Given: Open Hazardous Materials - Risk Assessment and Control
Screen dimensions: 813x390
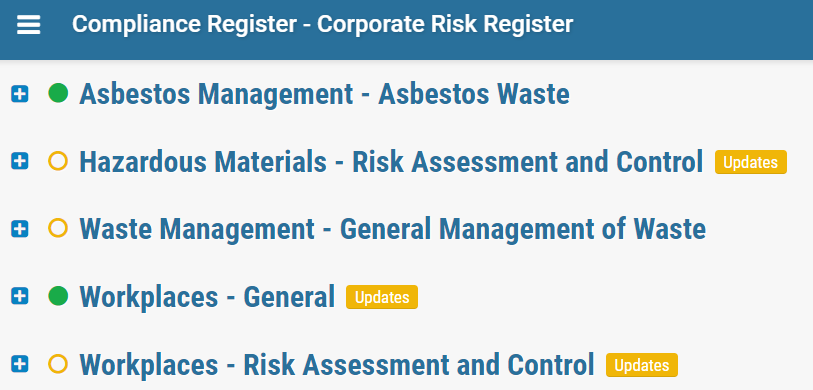Looking at the screenshot, I should tap(391, 162).
